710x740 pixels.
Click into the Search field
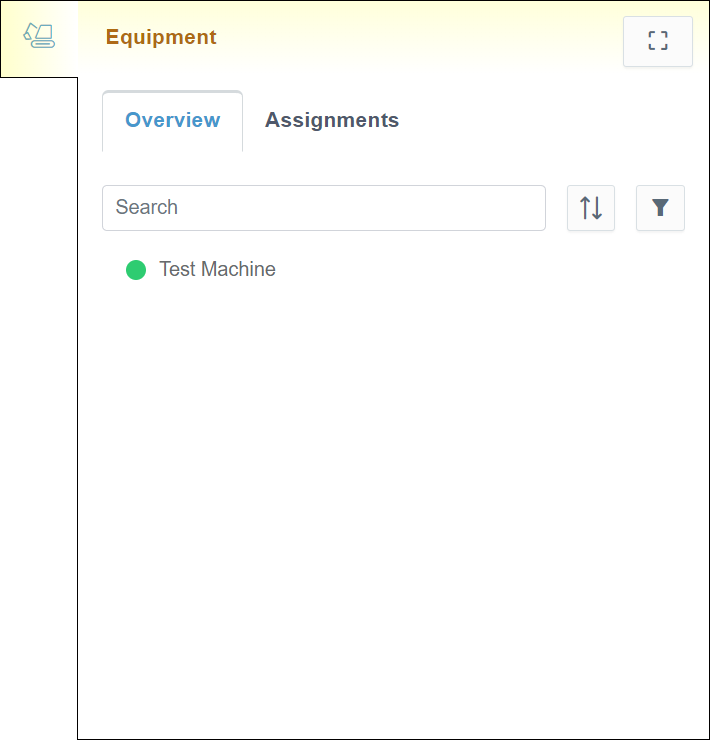[x=323, y=208]
